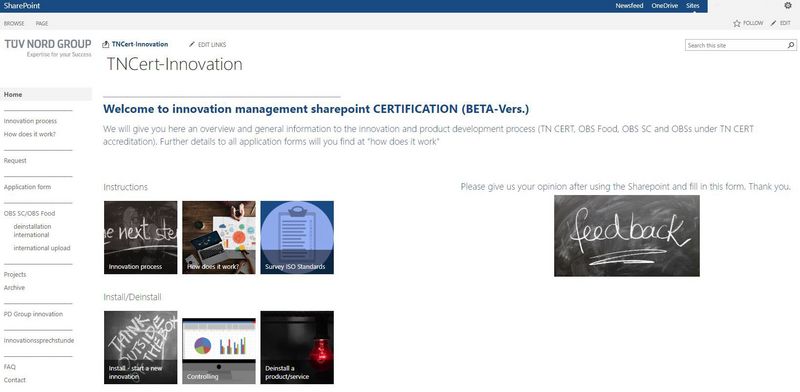Click the feedback chalkboard image
The height and width of the screenshot is (392, 800).
pos(627,236)
